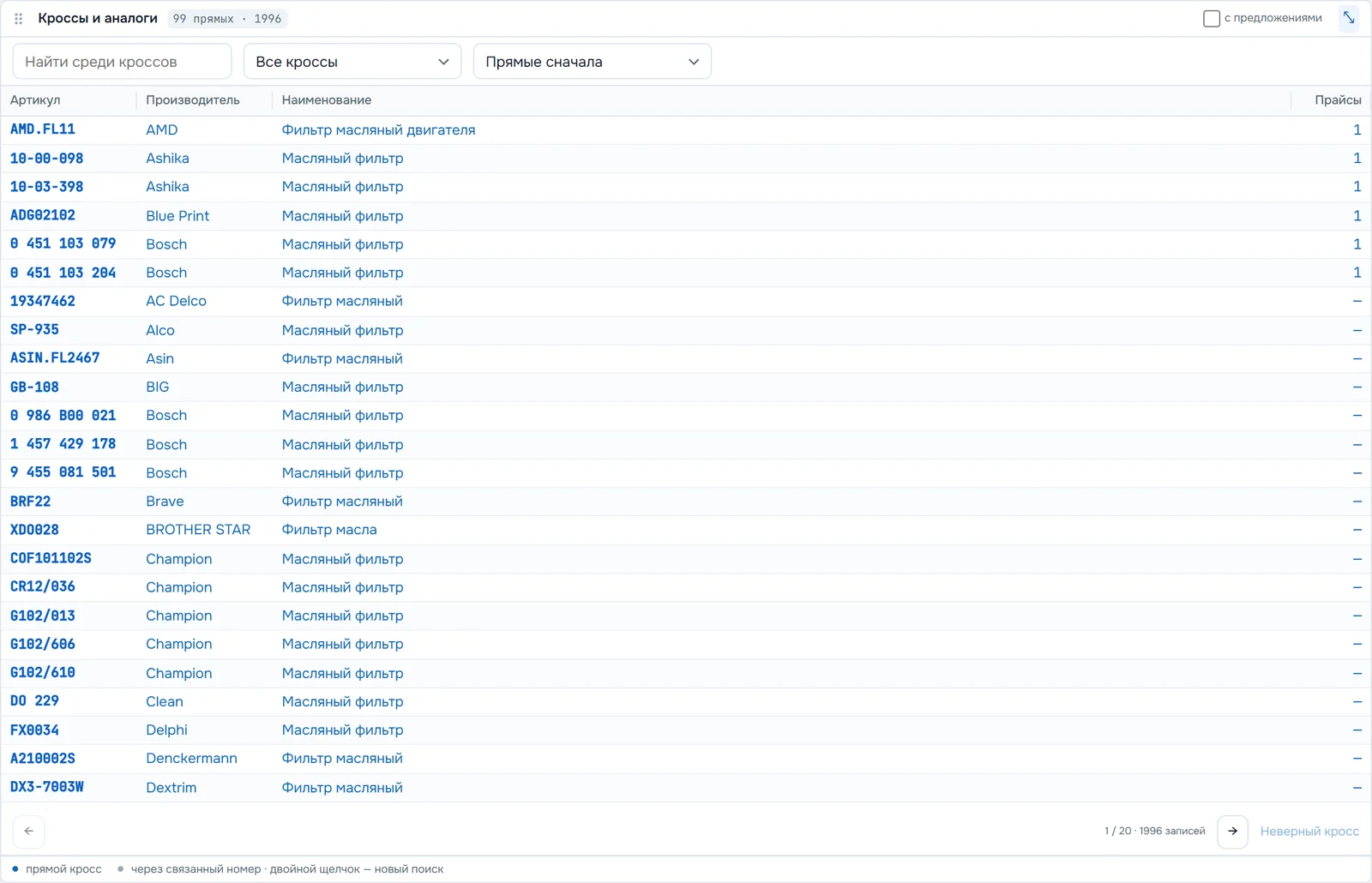
Task: Open the Прямые сначала sort dropdown
Action: coord(593,62)
